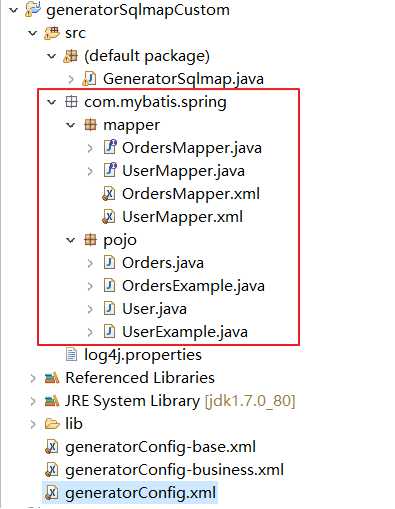Select OrdersMapper.xml file name
Image resolution: width=395 pixels, height=509 pixels.
coord(191,194)
